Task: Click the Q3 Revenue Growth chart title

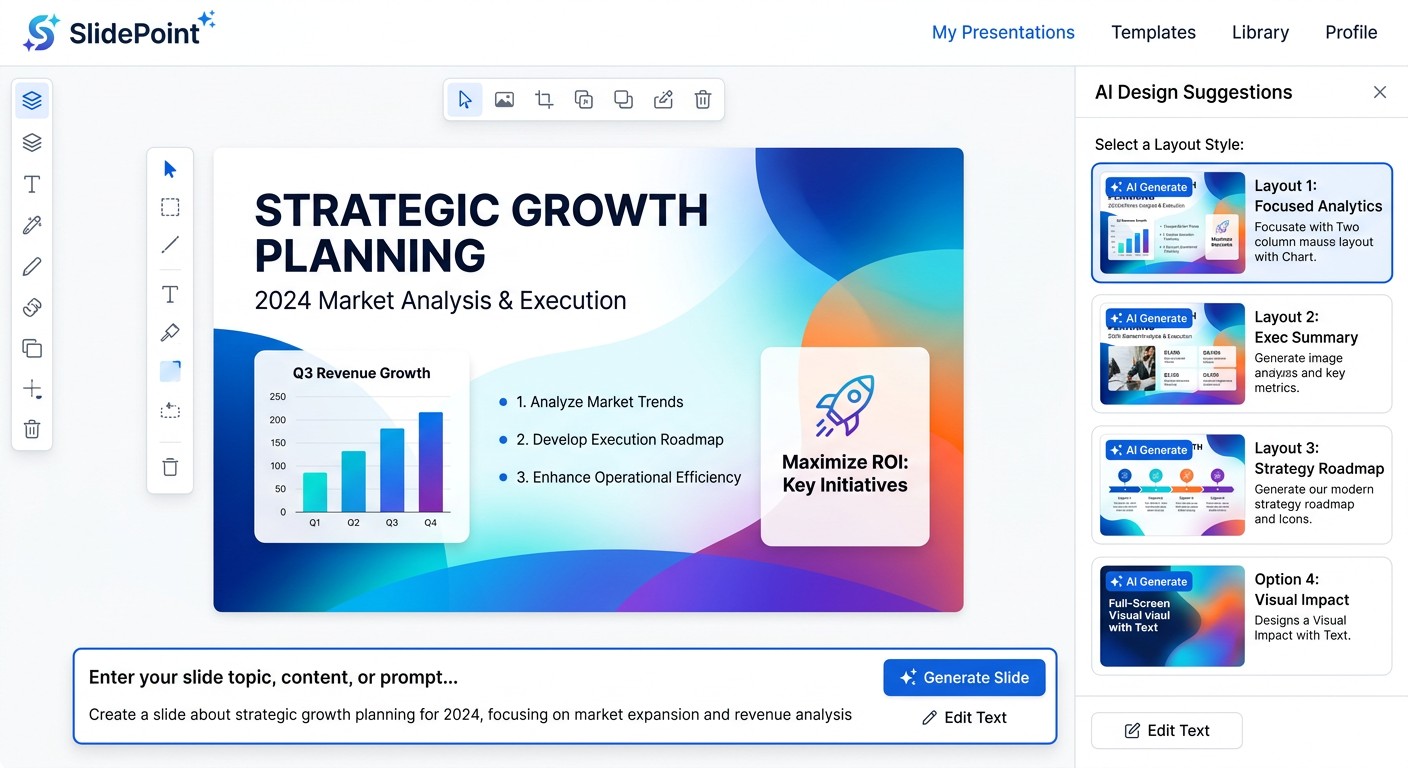Action: pyautogui.click(x=361, y=373)
